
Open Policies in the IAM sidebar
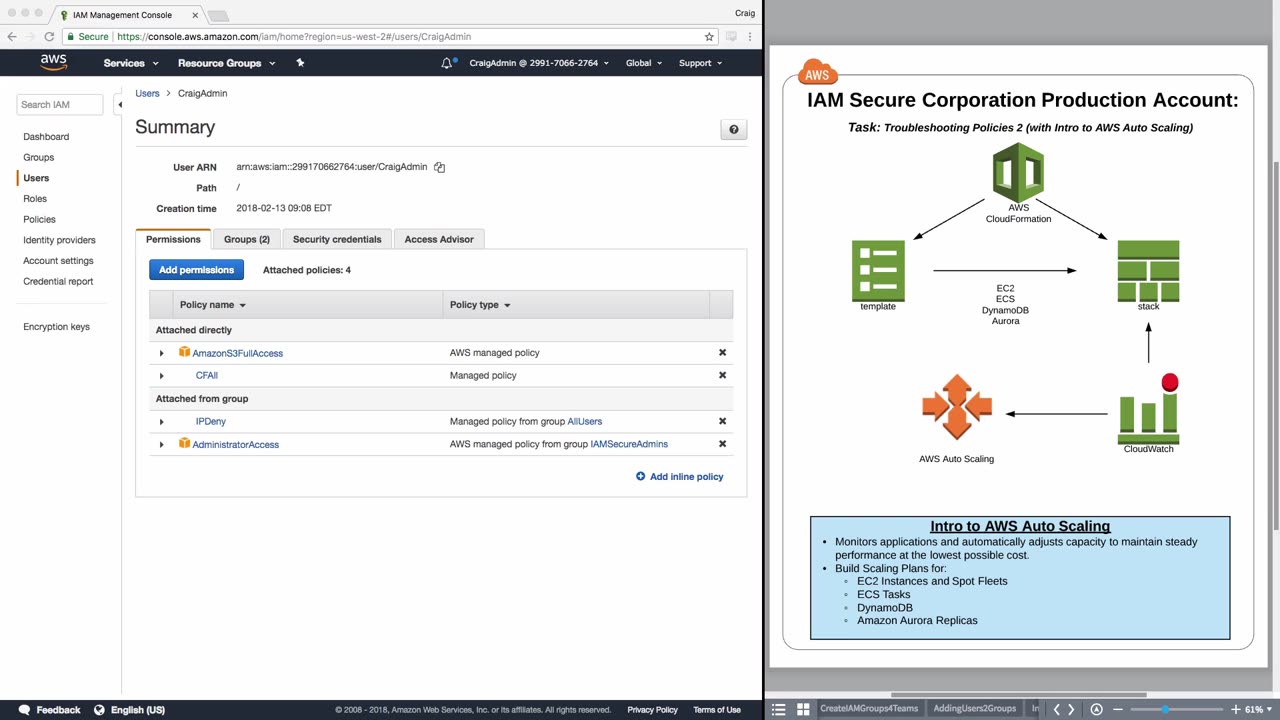click(39, 219)
